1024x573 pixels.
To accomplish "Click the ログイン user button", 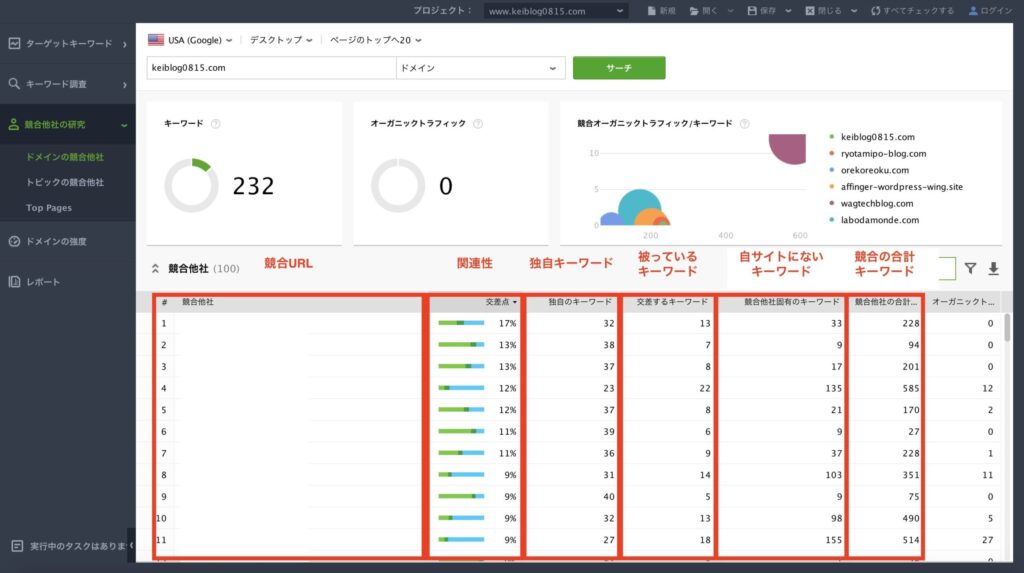I will pos(990,11).
